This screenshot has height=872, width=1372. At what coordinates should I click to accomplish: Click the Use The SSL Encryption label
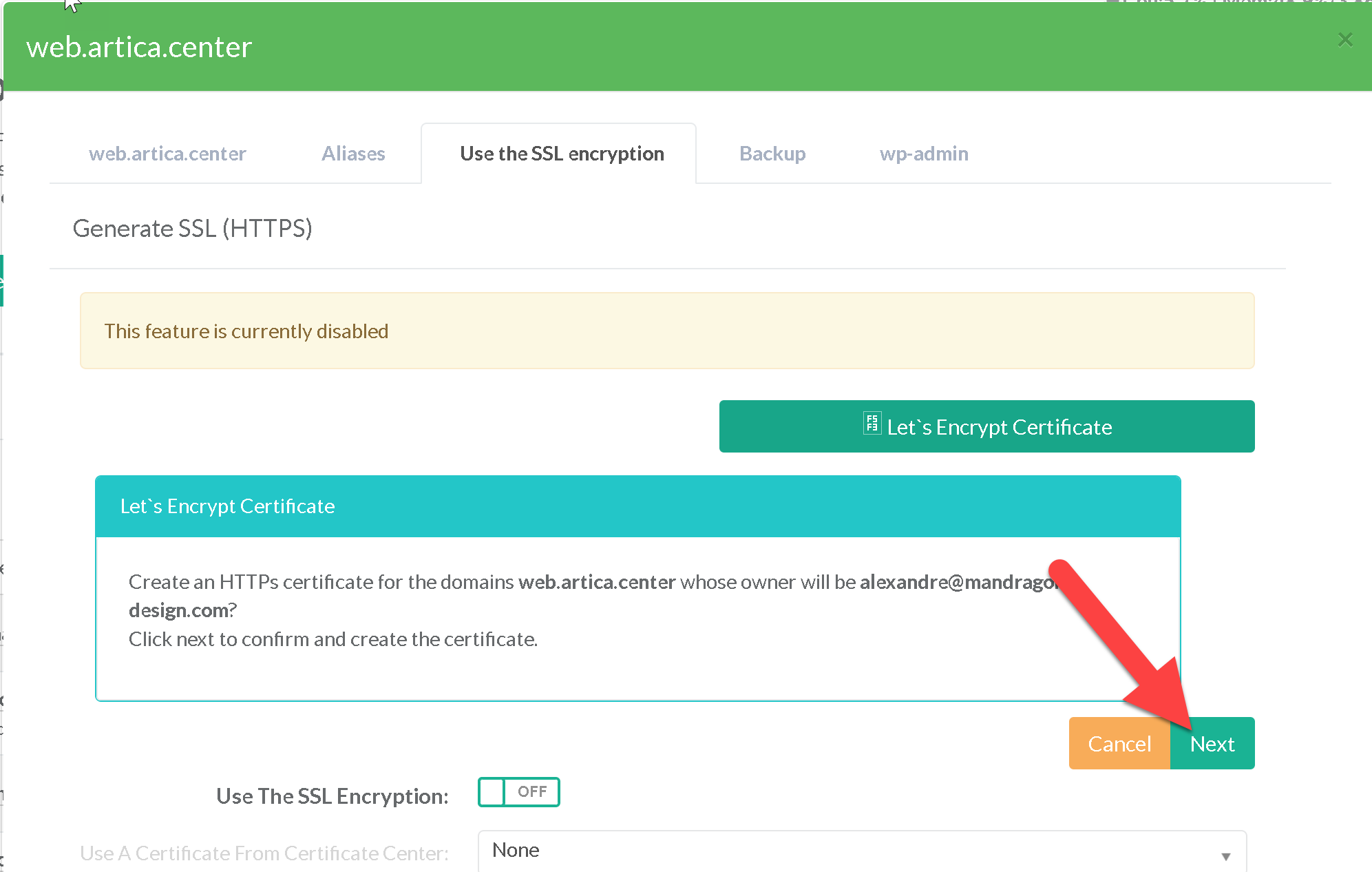(332, 796)
